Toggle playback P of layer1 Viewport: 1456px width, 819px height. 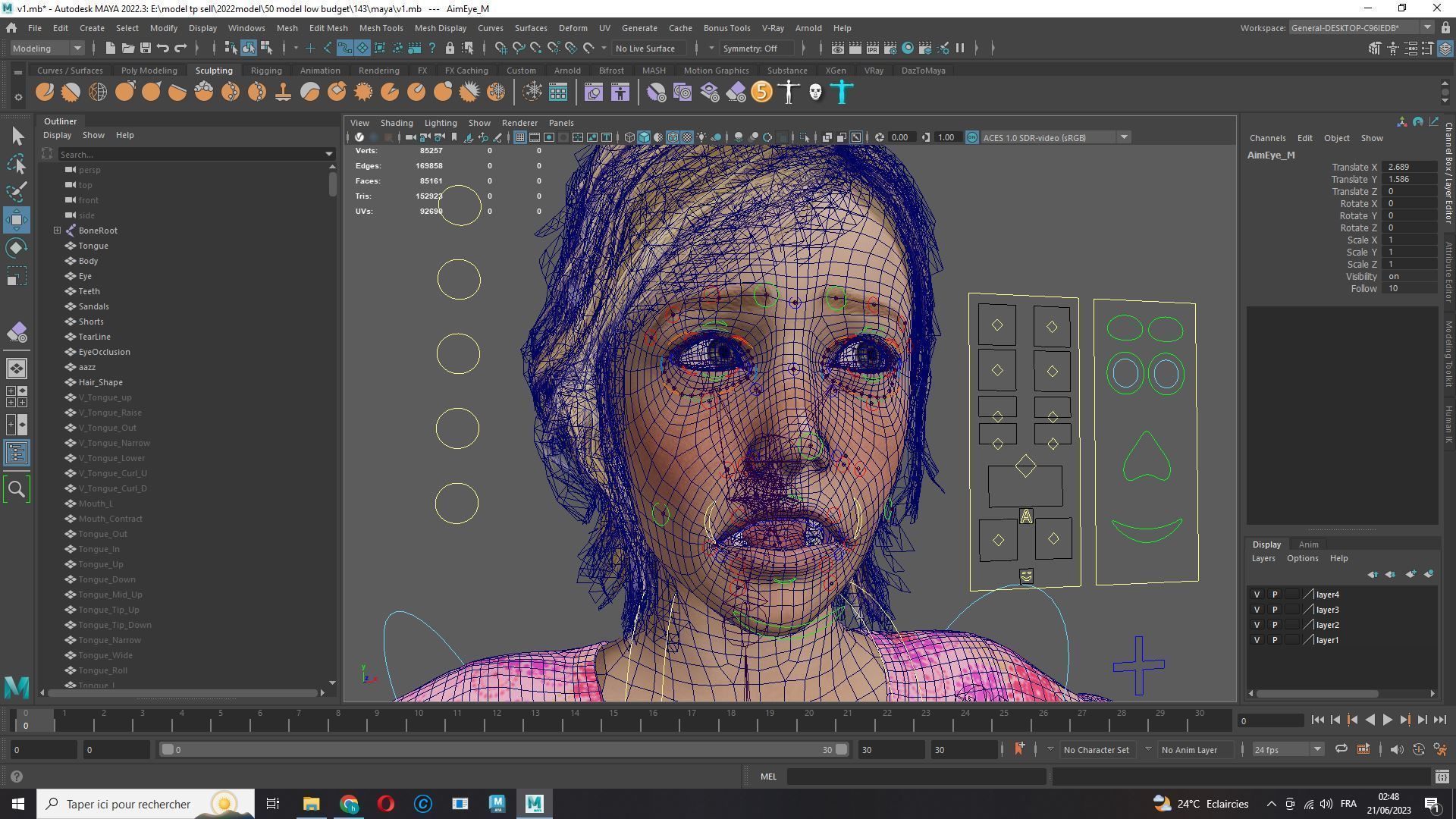pos(1275,640)
